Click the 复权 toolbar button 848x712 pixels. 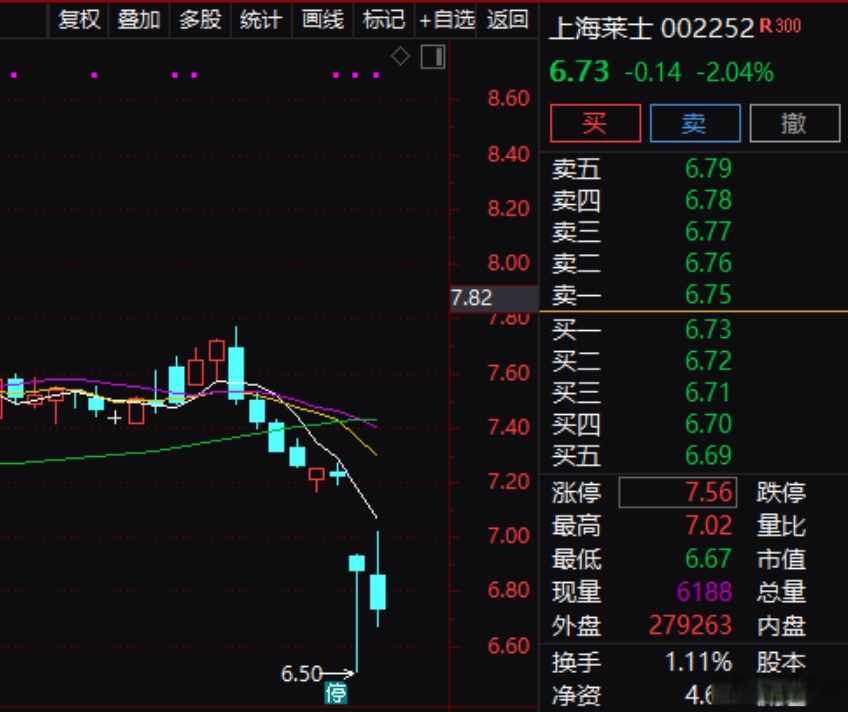pyautogui.click(x=79, y=20)
